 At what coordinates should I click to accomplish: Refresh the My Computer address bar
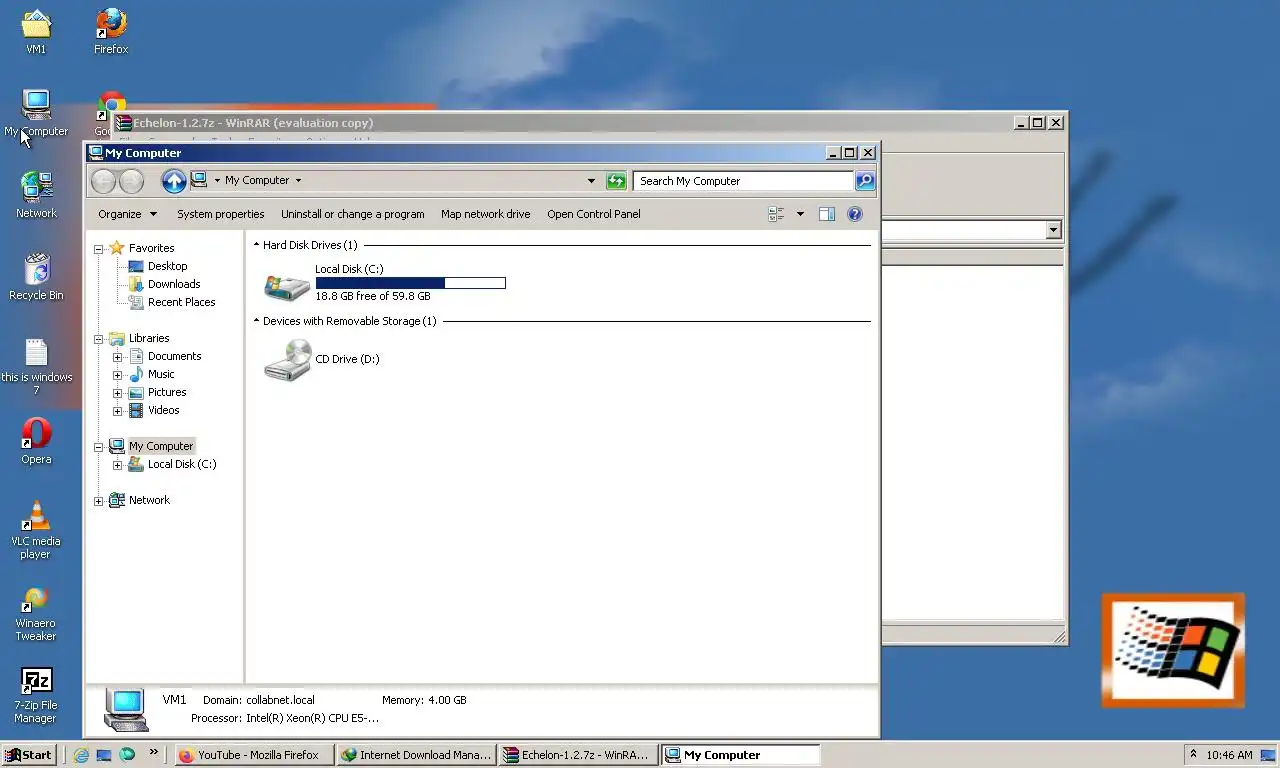pyautogui.click(x=616, y=181)
